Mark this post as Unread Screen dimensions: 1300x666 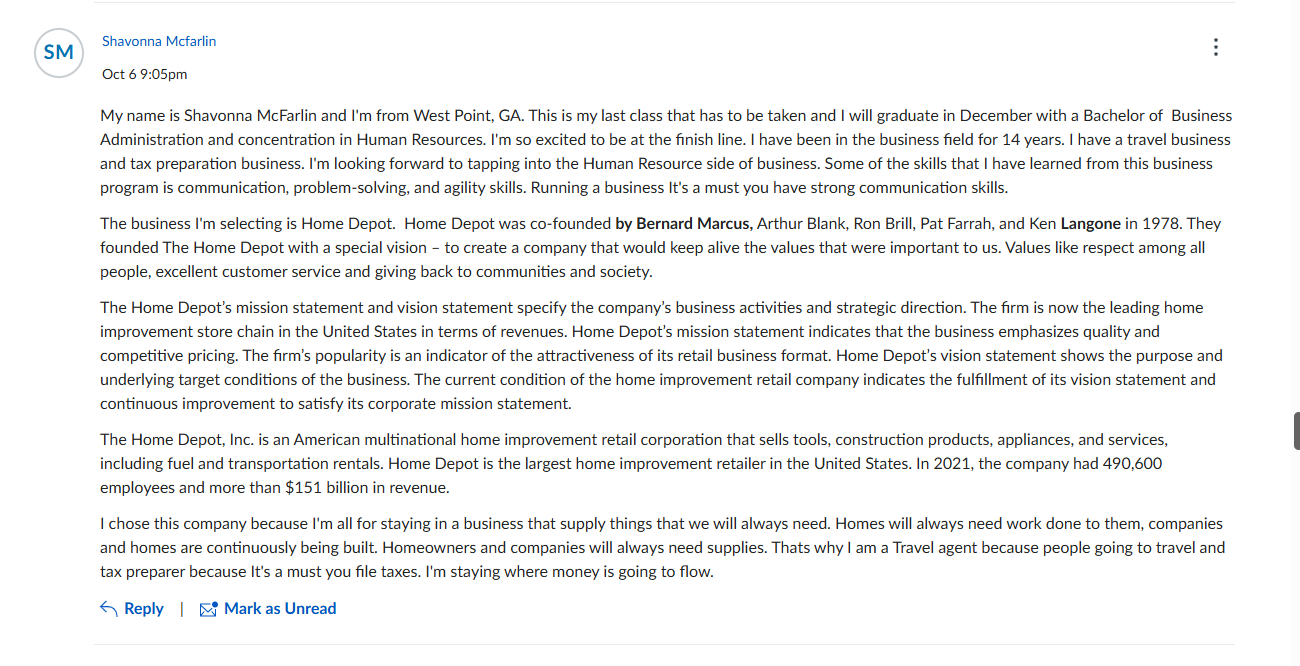268,608
